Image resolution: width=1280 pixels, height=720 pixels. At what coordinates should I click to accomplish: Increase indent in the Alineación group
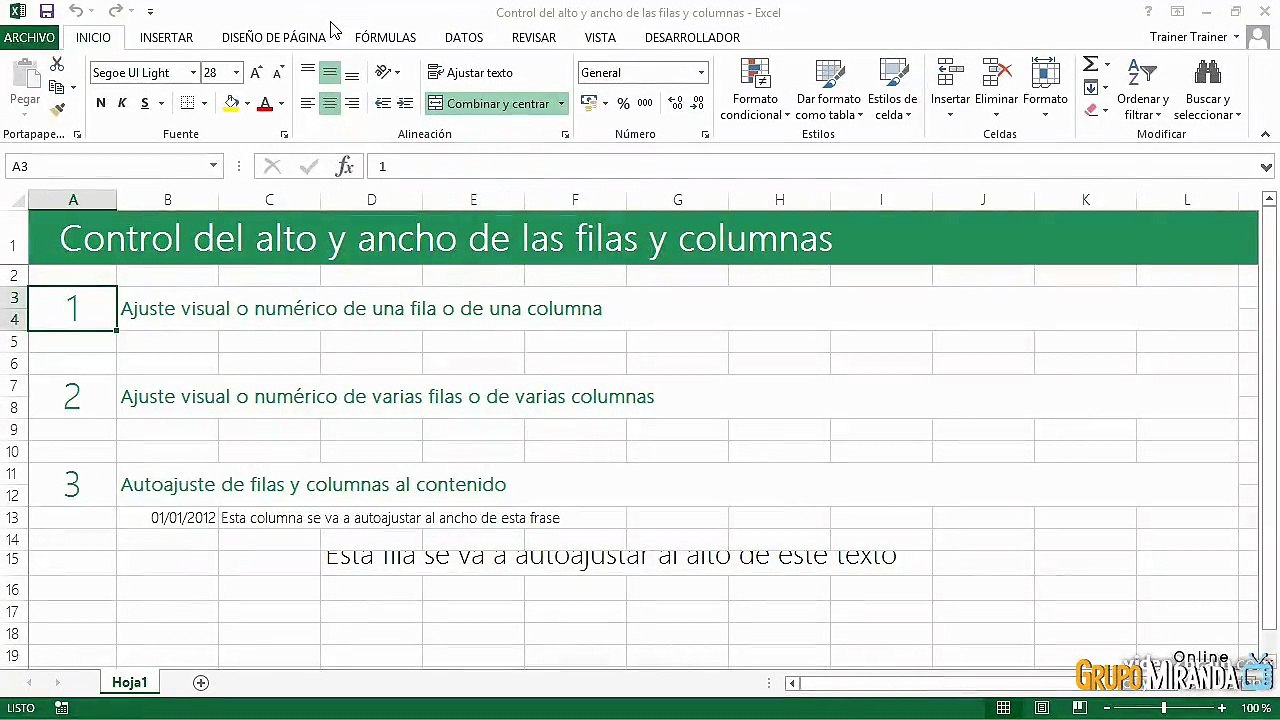click(x=405, y=103)
